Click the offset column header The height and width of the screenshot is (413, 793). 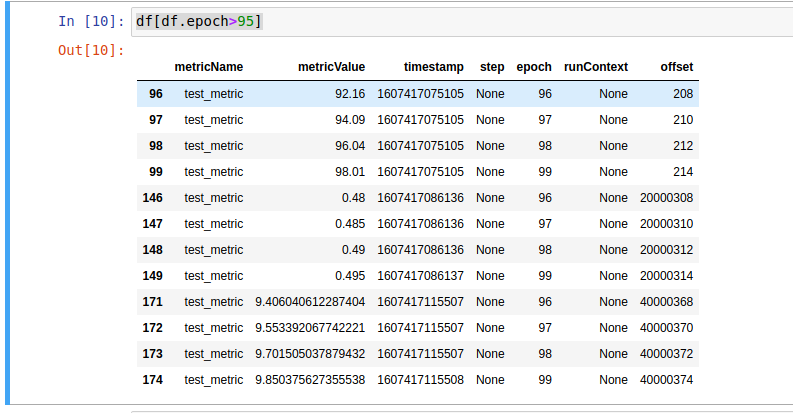click(677, 67)
